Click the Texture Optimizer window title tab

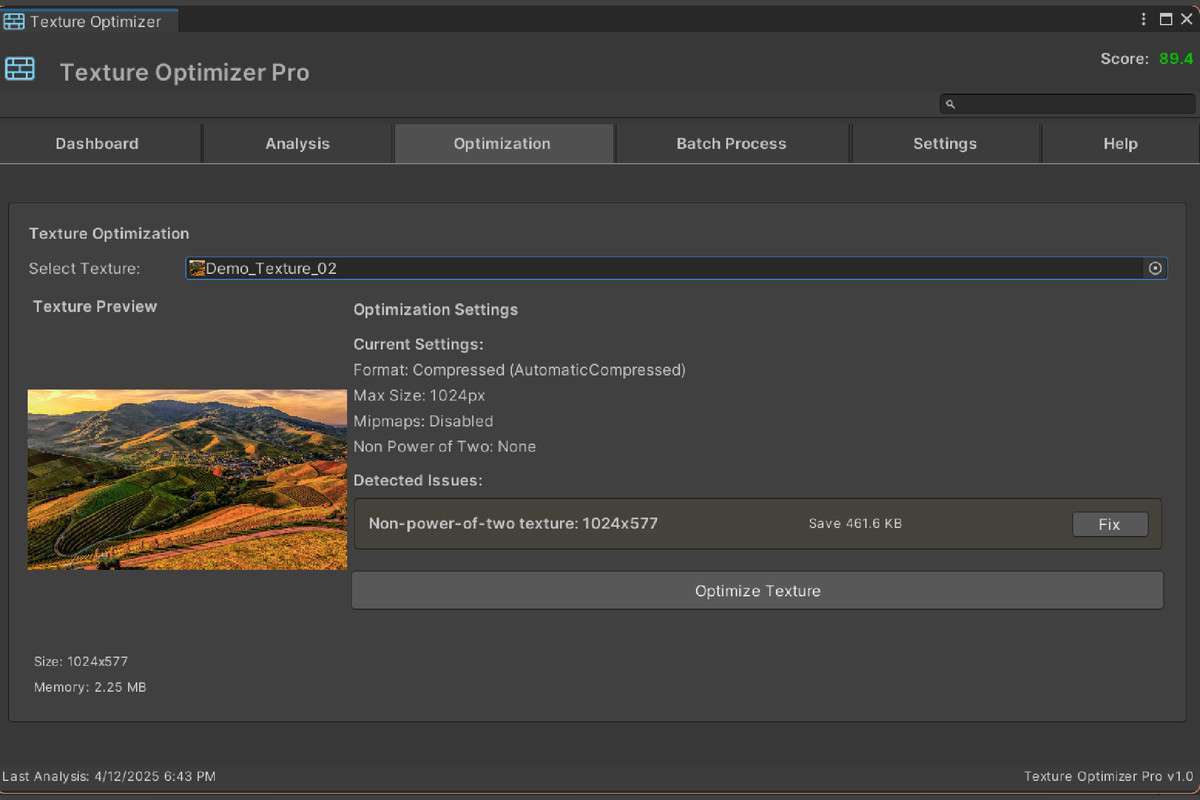89,21
